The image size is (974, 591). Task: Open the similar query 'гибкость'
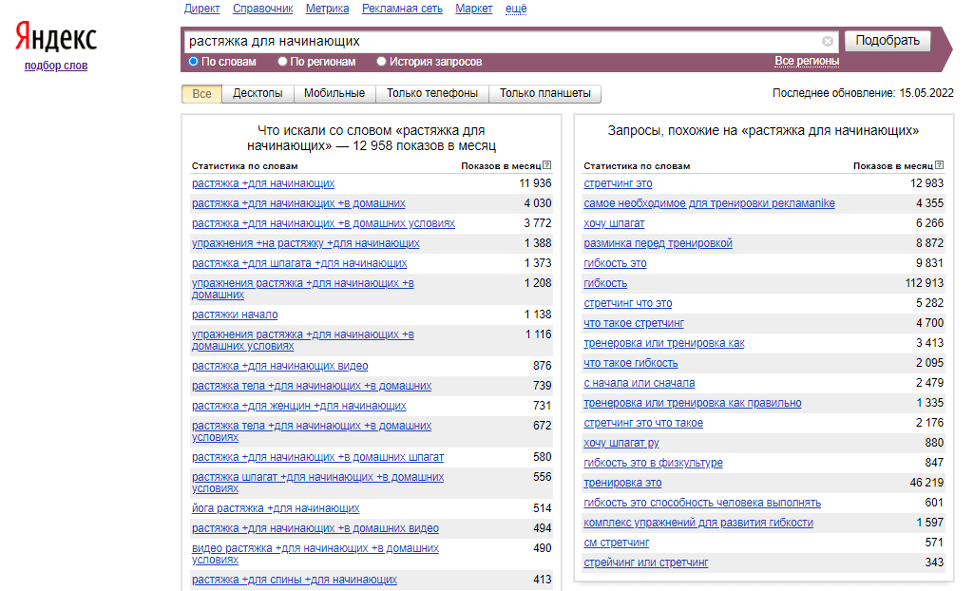click(x=606, y=283)
